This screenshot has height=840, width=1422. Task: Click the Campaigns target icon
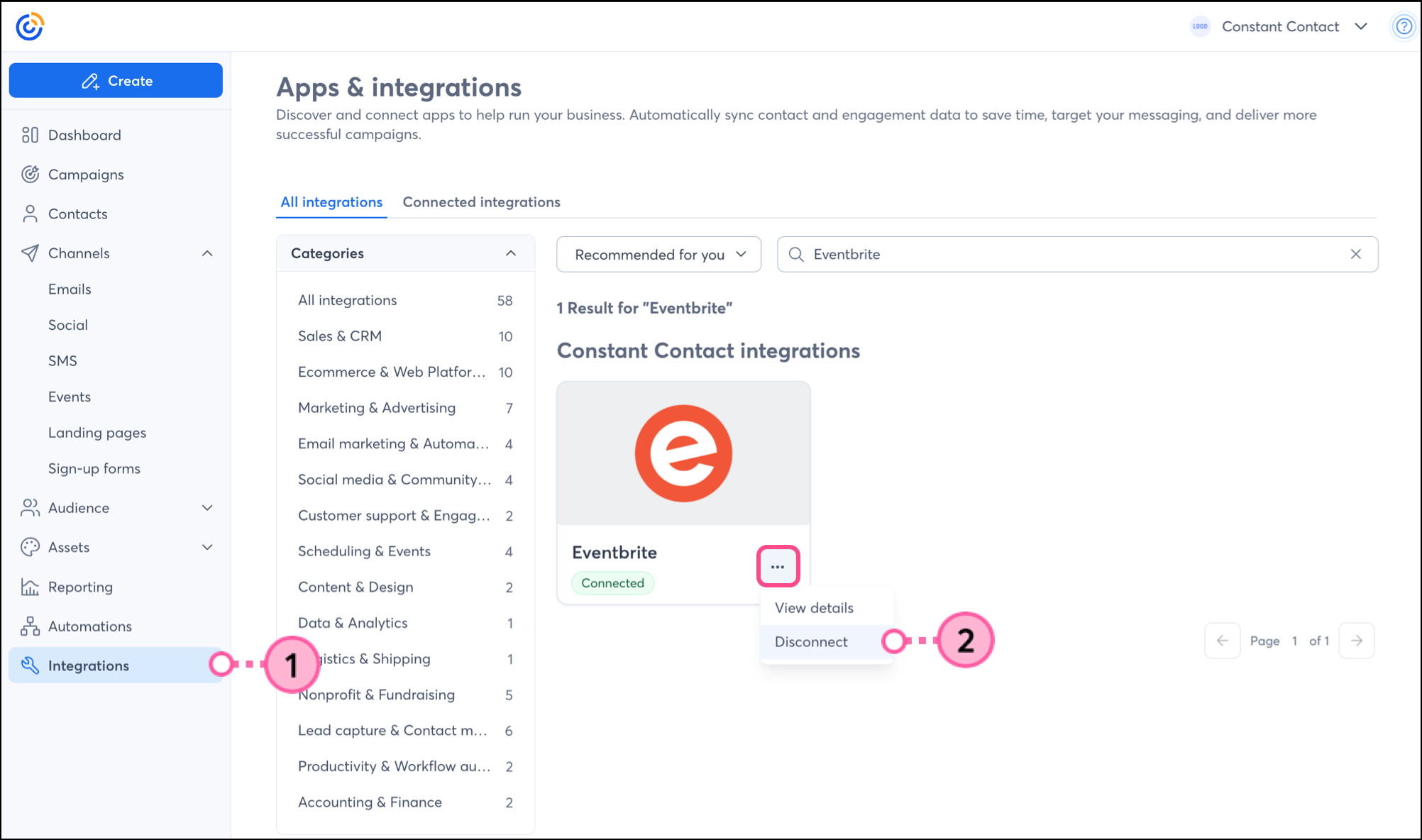pos(30,175)
